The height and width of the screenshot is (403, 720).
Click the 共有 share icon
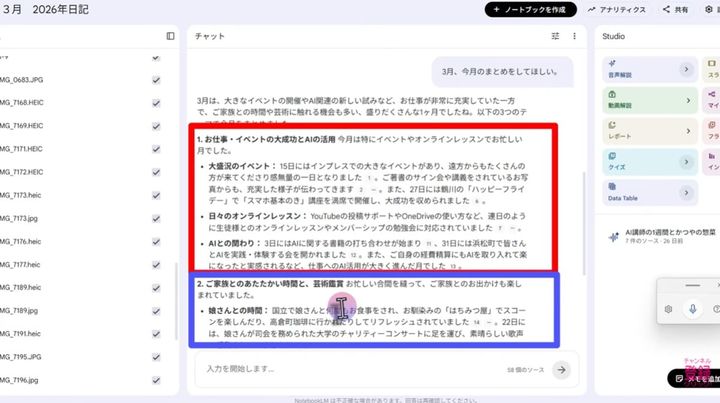coord(666,9)
